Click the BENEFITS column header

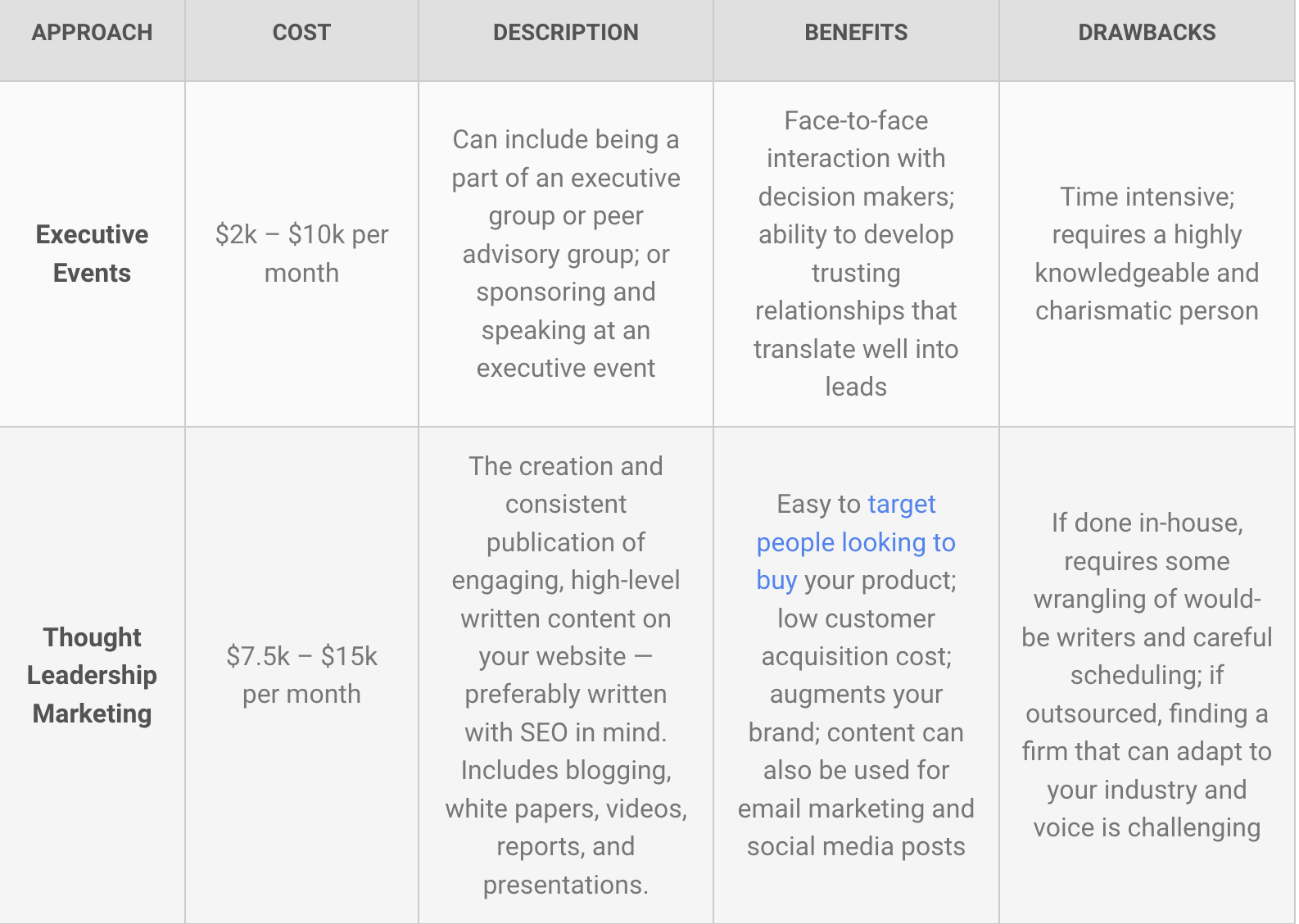[x=856, y=33]
